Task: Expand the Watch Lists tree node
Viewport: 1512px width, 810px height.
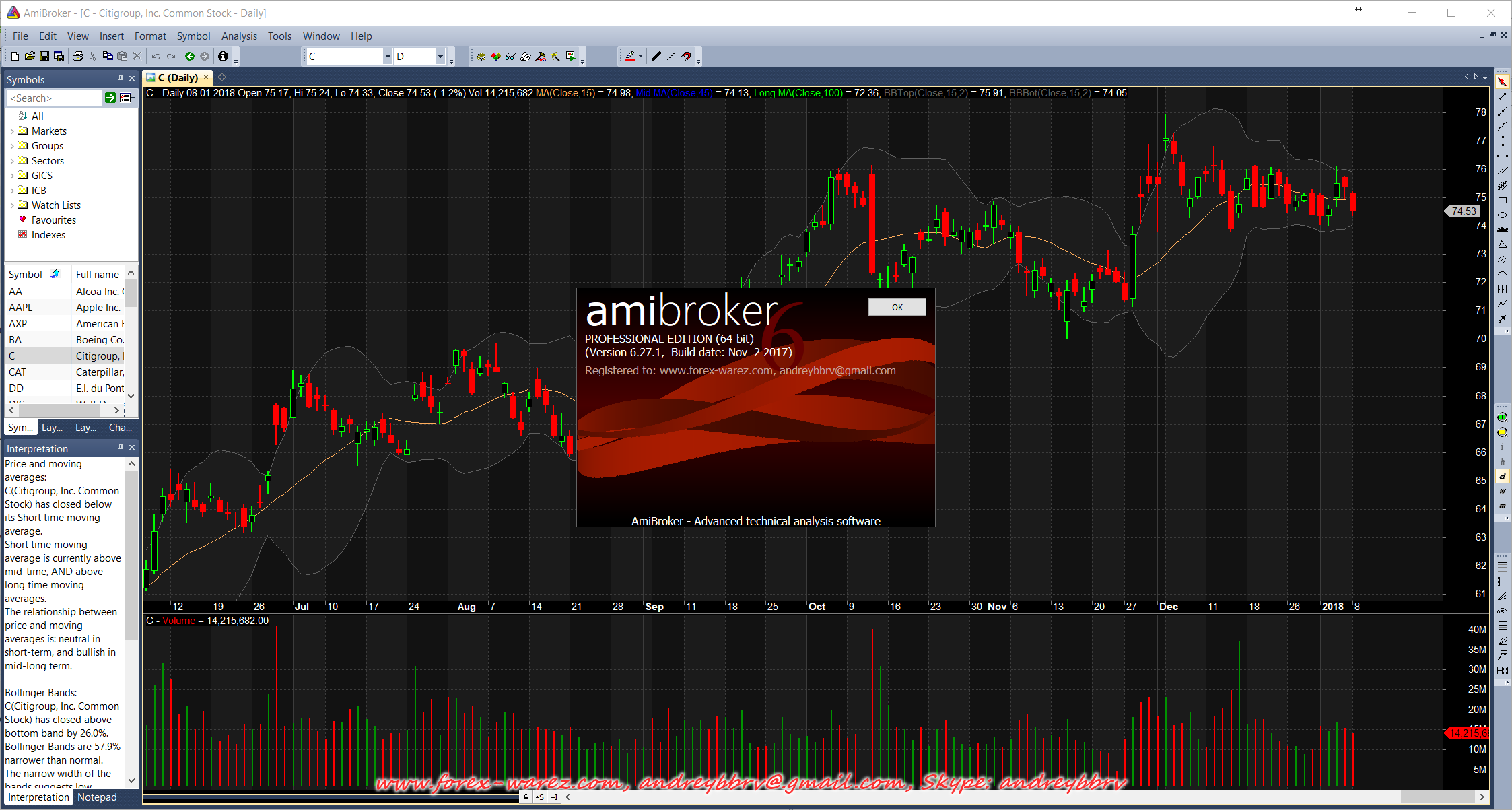Action: click(12, 205)
